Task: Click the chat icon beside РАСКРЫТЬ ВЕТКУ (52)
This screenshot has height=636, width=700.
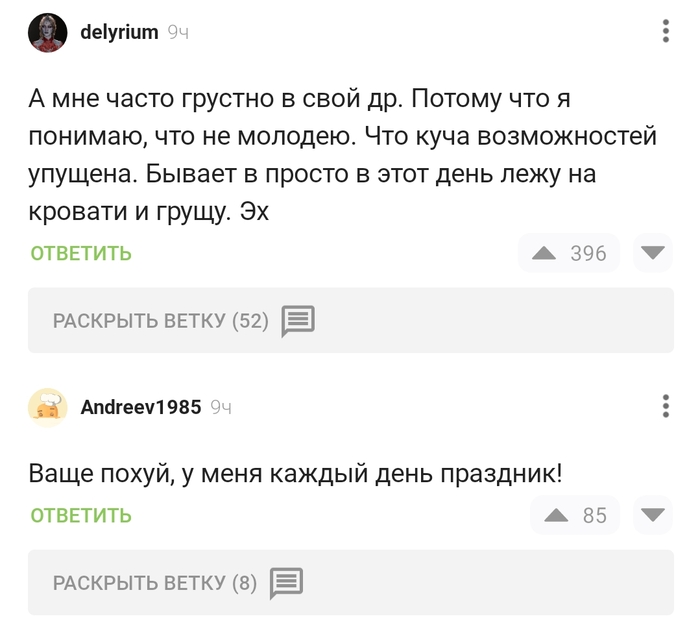Action: (298, 321)
